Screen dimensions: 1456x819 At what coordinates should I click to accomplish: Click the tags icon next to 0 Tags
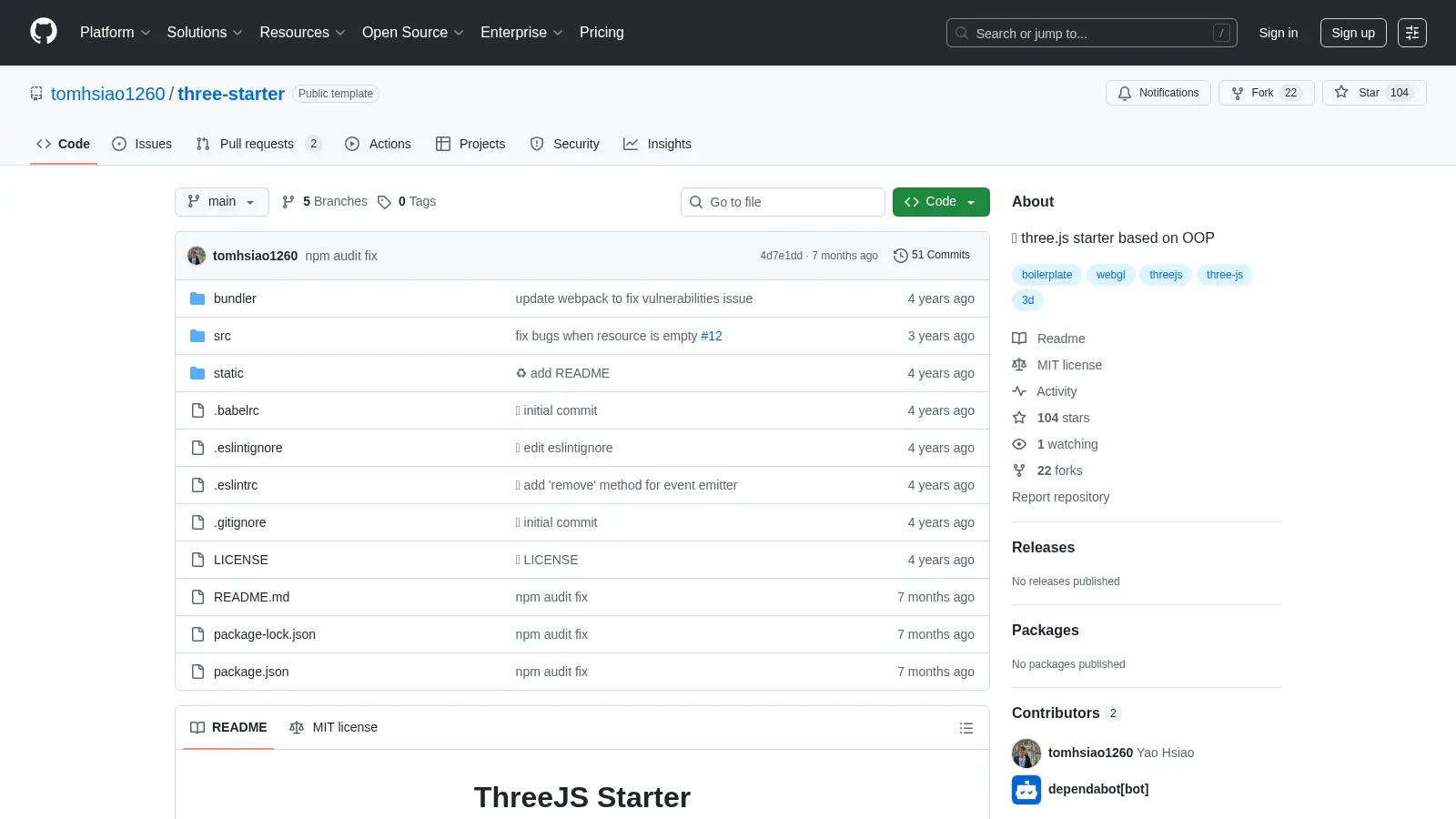click(384, 202)
